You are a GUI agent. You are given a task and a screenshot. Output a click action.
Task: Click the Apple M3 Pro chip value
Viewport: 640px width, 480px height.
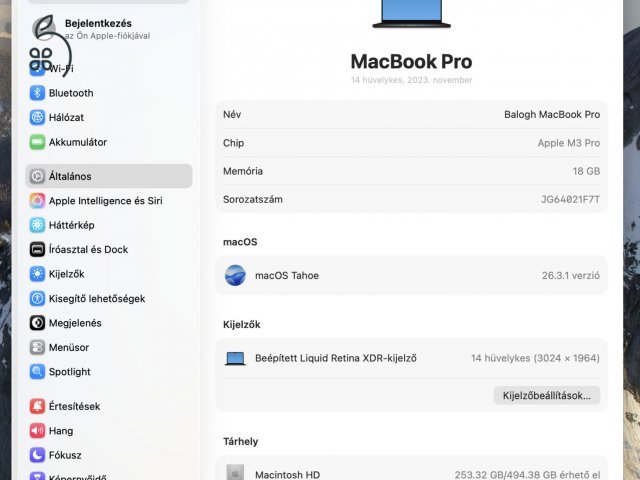pyautogui.click(x=569, y=143)
